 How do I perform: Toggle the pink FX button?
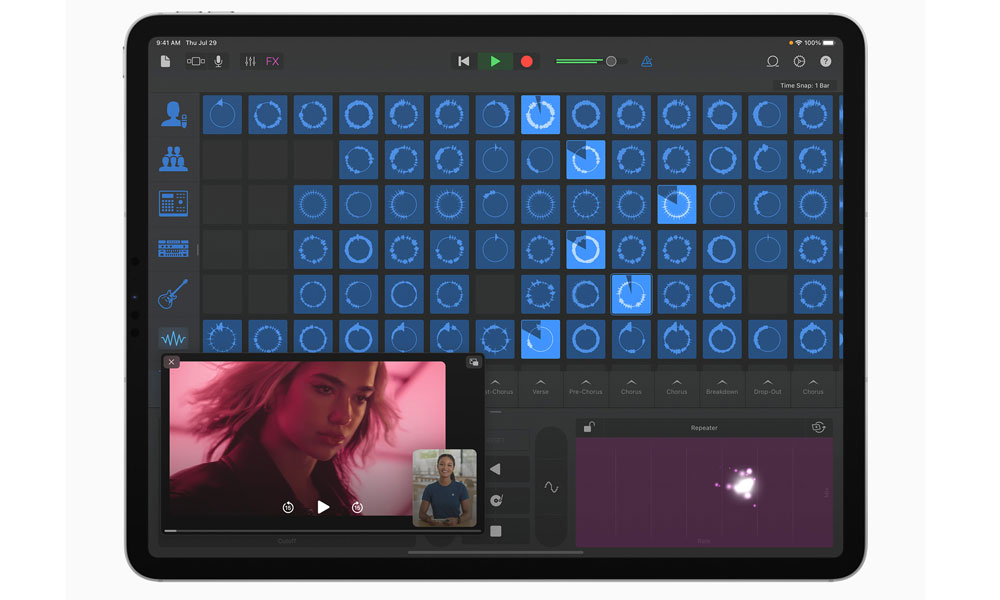click(x=272, y=61)
